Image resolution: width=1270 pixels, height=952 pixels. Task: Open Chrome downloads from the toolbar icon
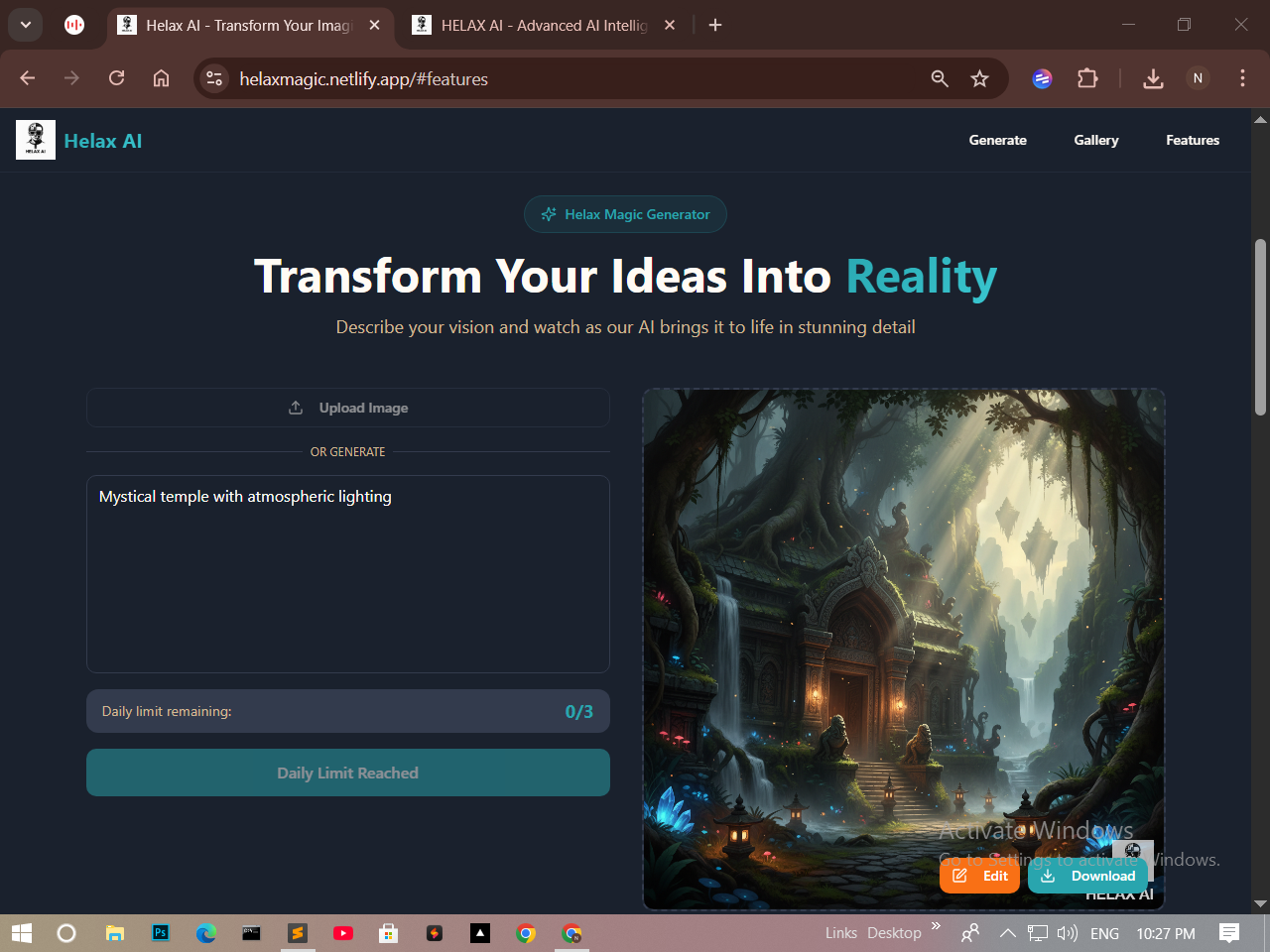(x=1153, y=78)
